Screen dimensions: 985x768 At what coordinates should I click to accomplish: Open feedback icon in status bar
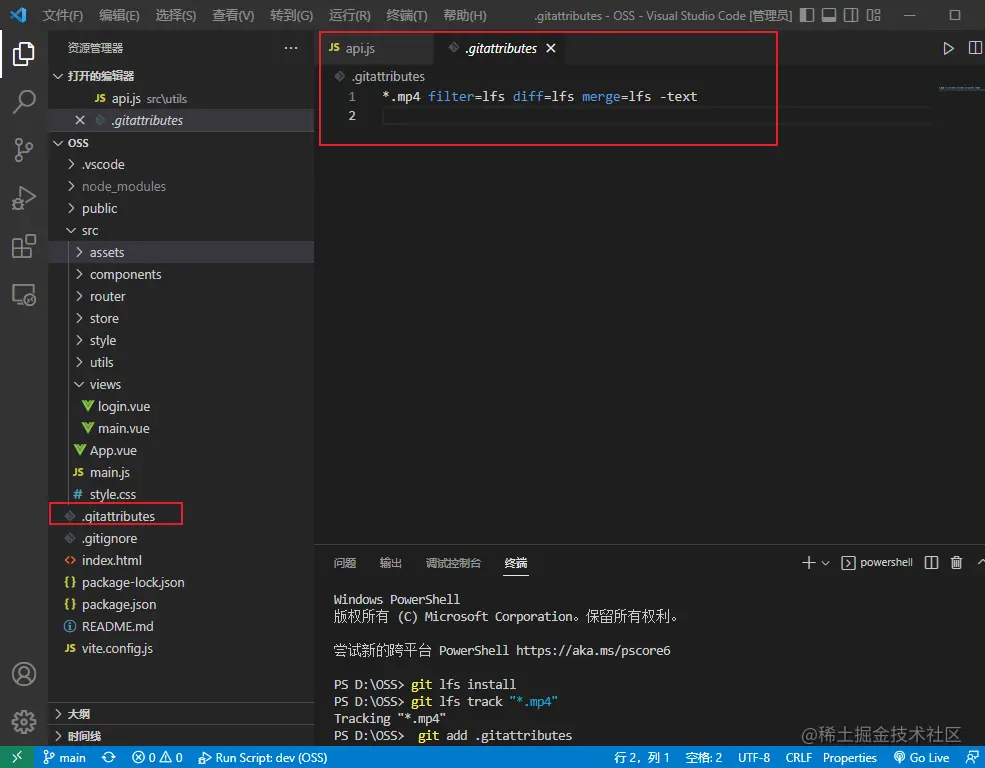tap(972, 757)
